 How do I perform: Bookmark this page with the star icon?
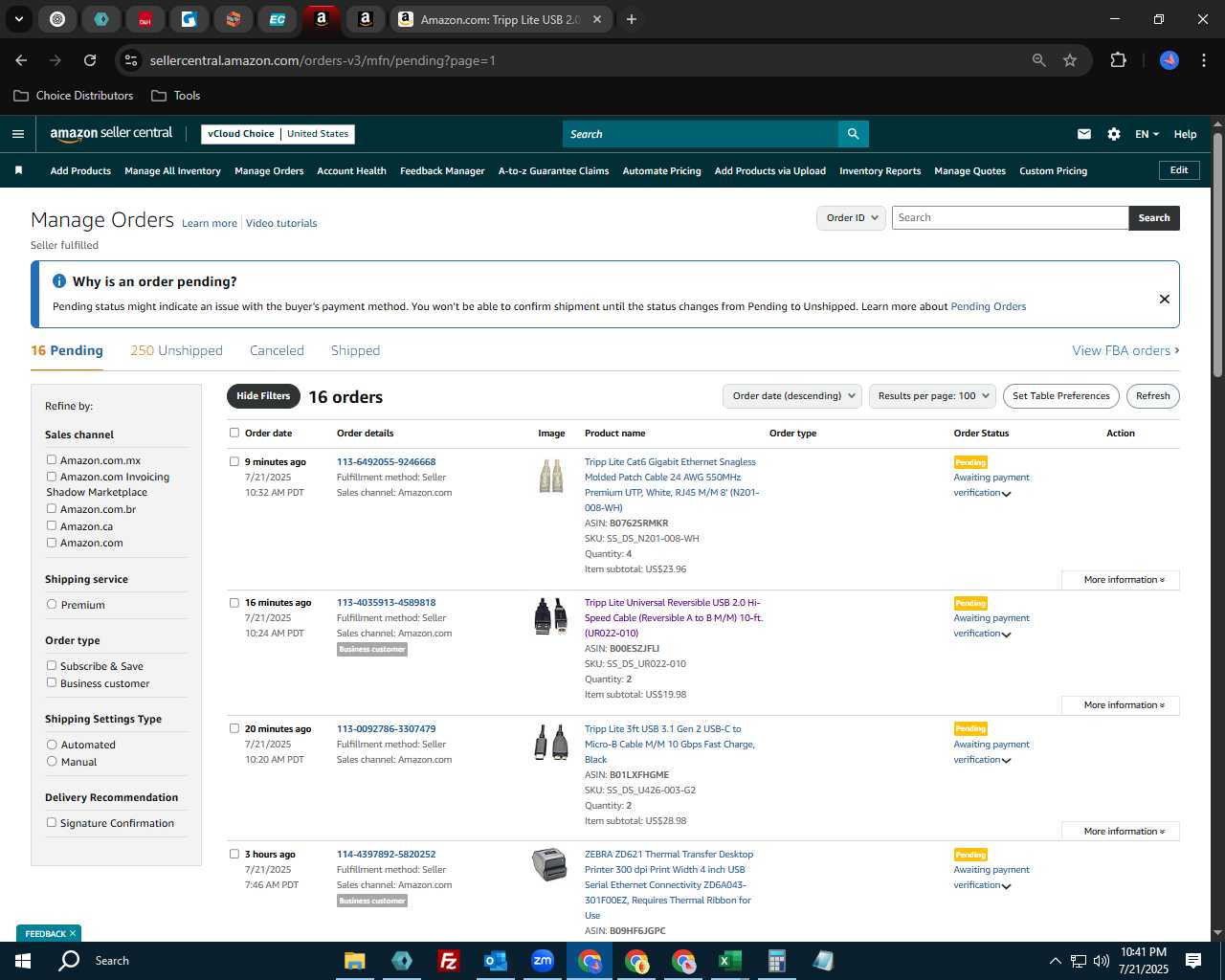[x=1070, y=60]
